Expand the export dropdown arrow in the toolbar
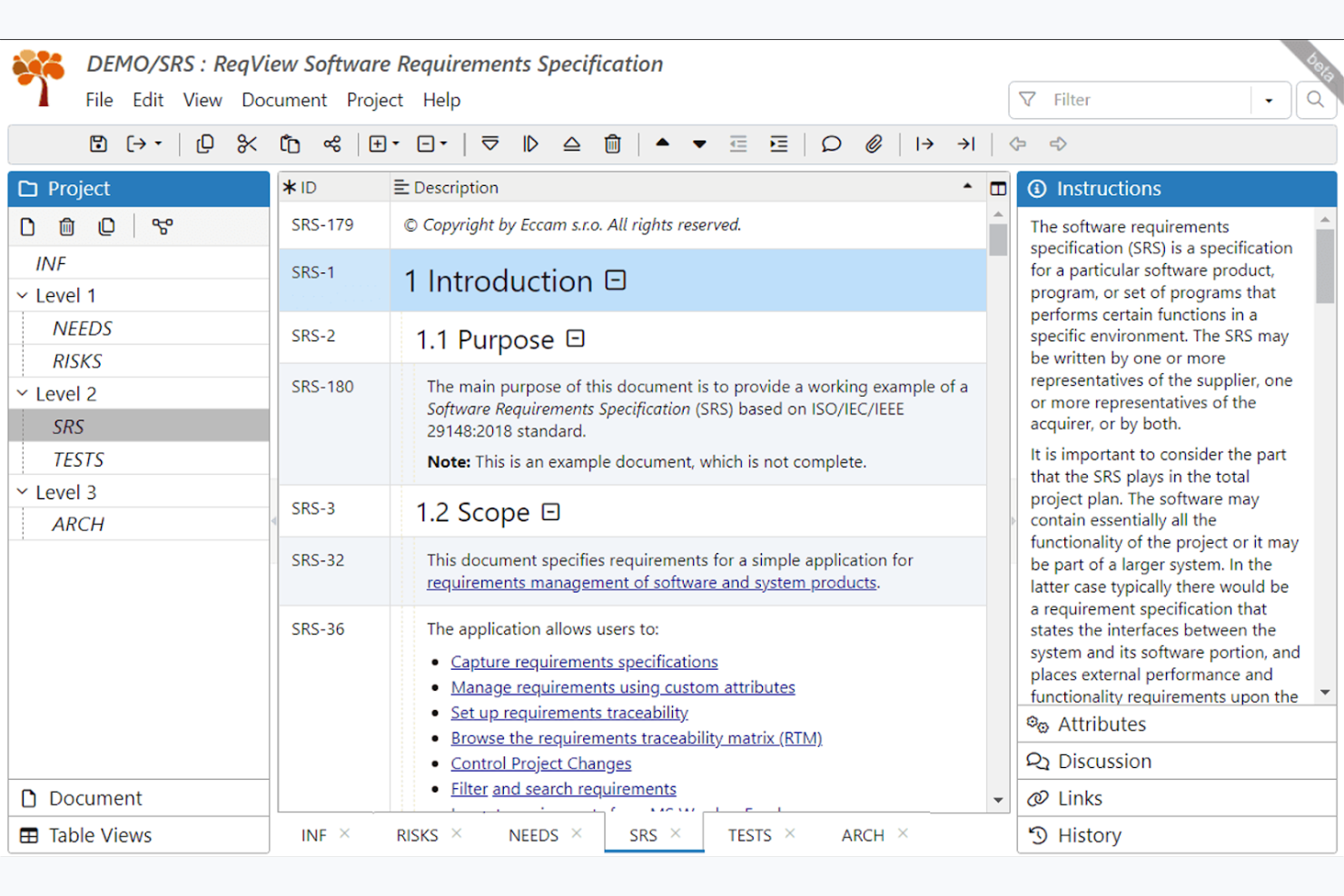The height and width of the screenshot is (896, 1344). coord(156,143)
